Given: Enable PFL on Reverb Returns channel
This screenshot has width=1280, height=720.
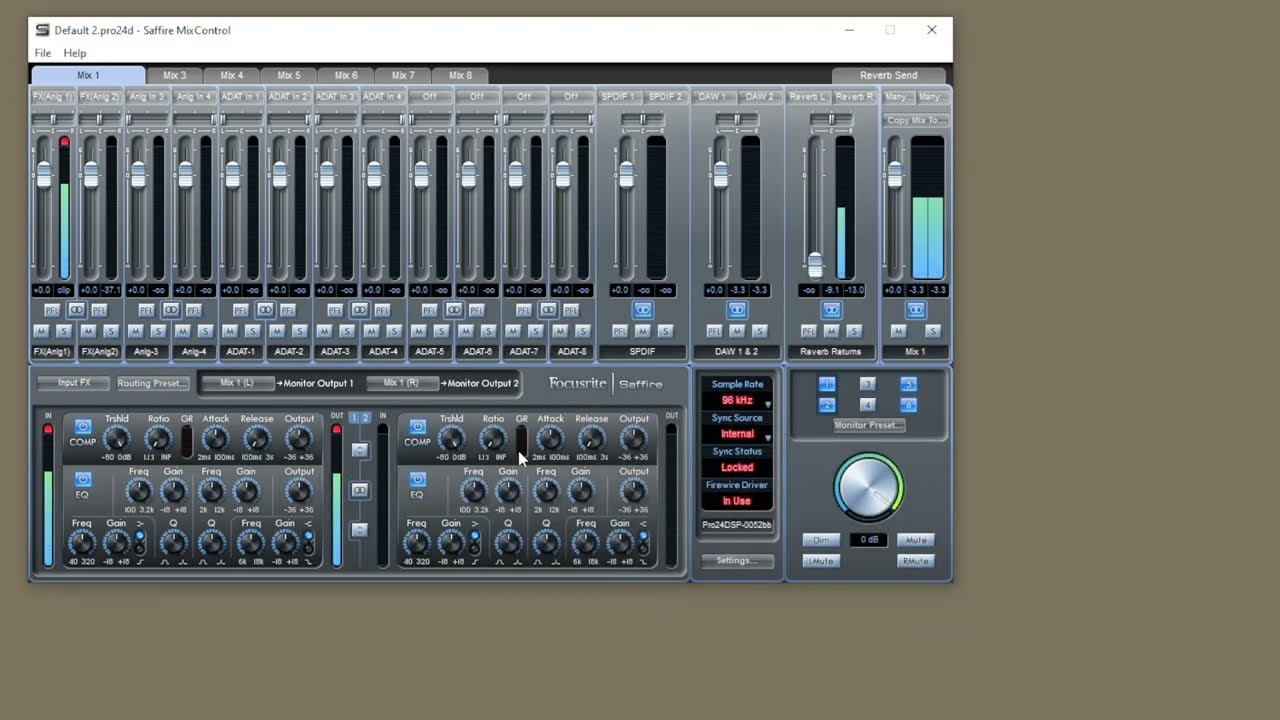Looking at the screenshot, I should point(808,331).
